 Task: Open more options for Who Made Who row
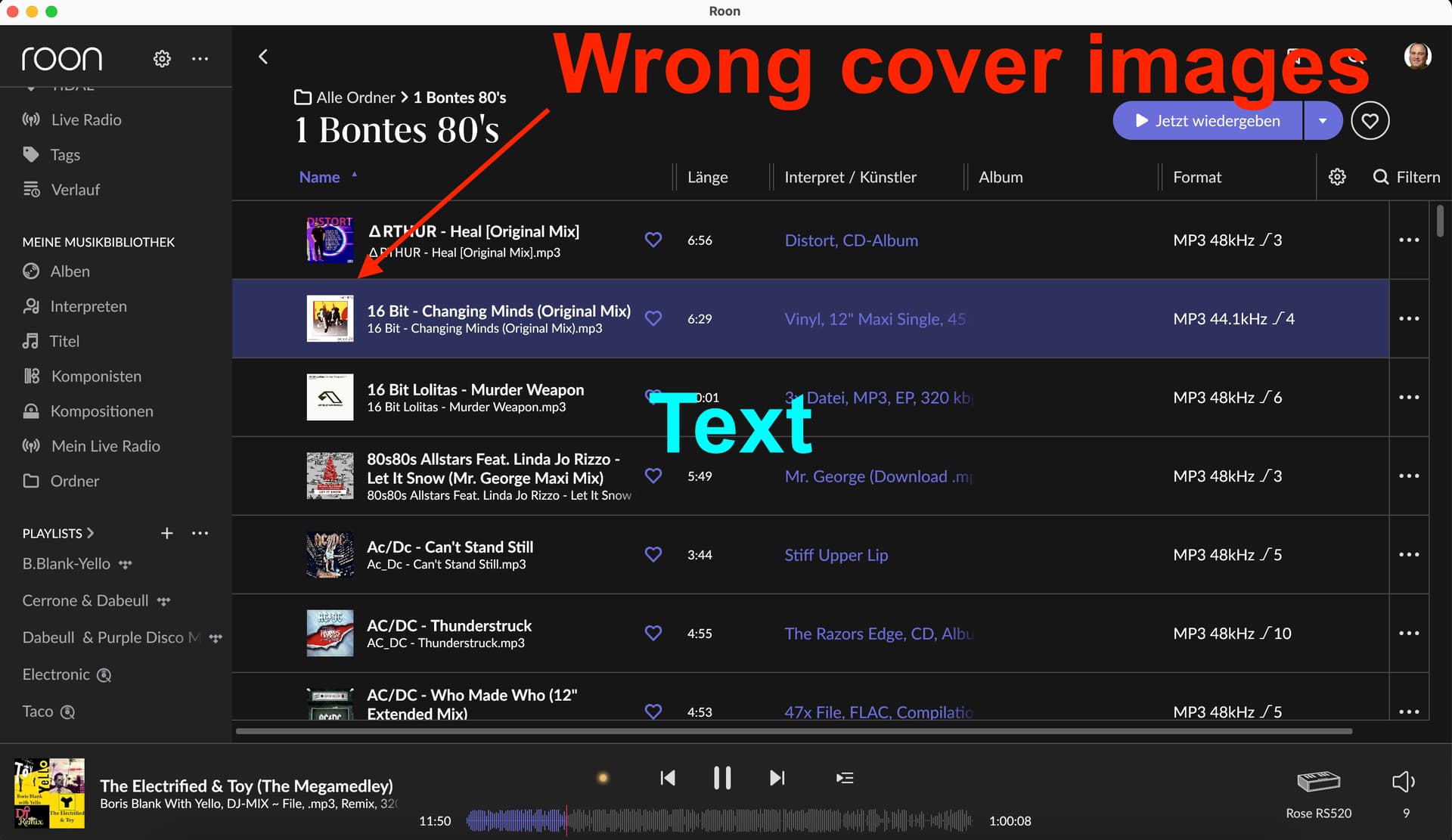pos(1409,711)
